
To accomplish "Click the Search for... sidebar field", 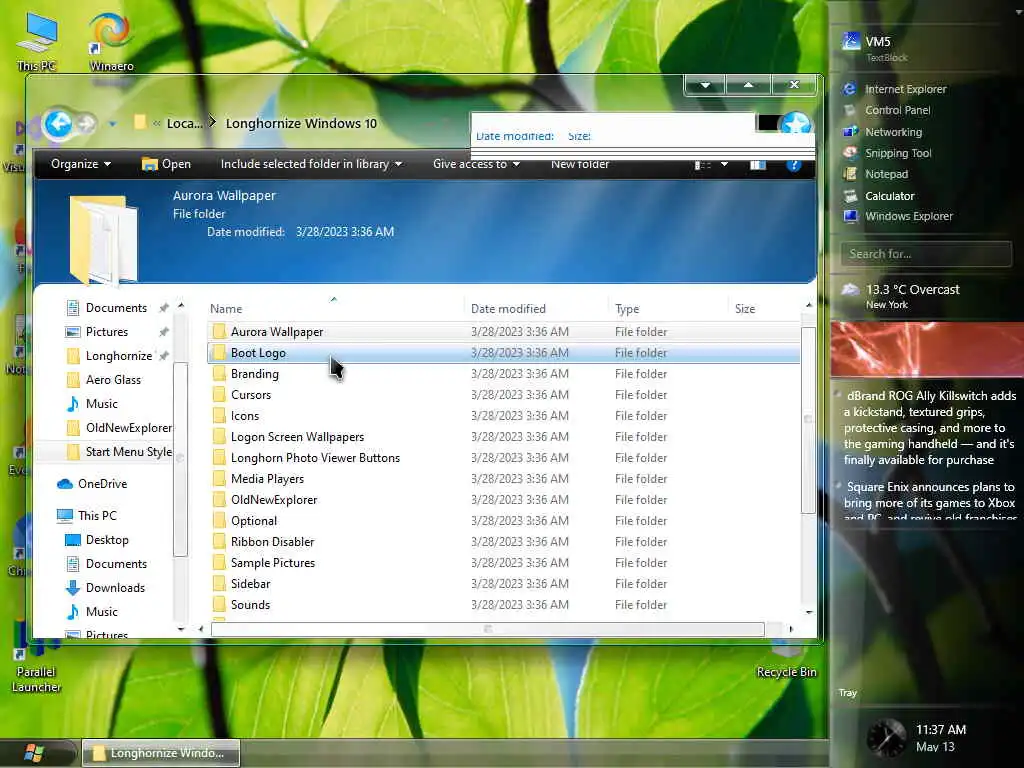I will 926,254.
